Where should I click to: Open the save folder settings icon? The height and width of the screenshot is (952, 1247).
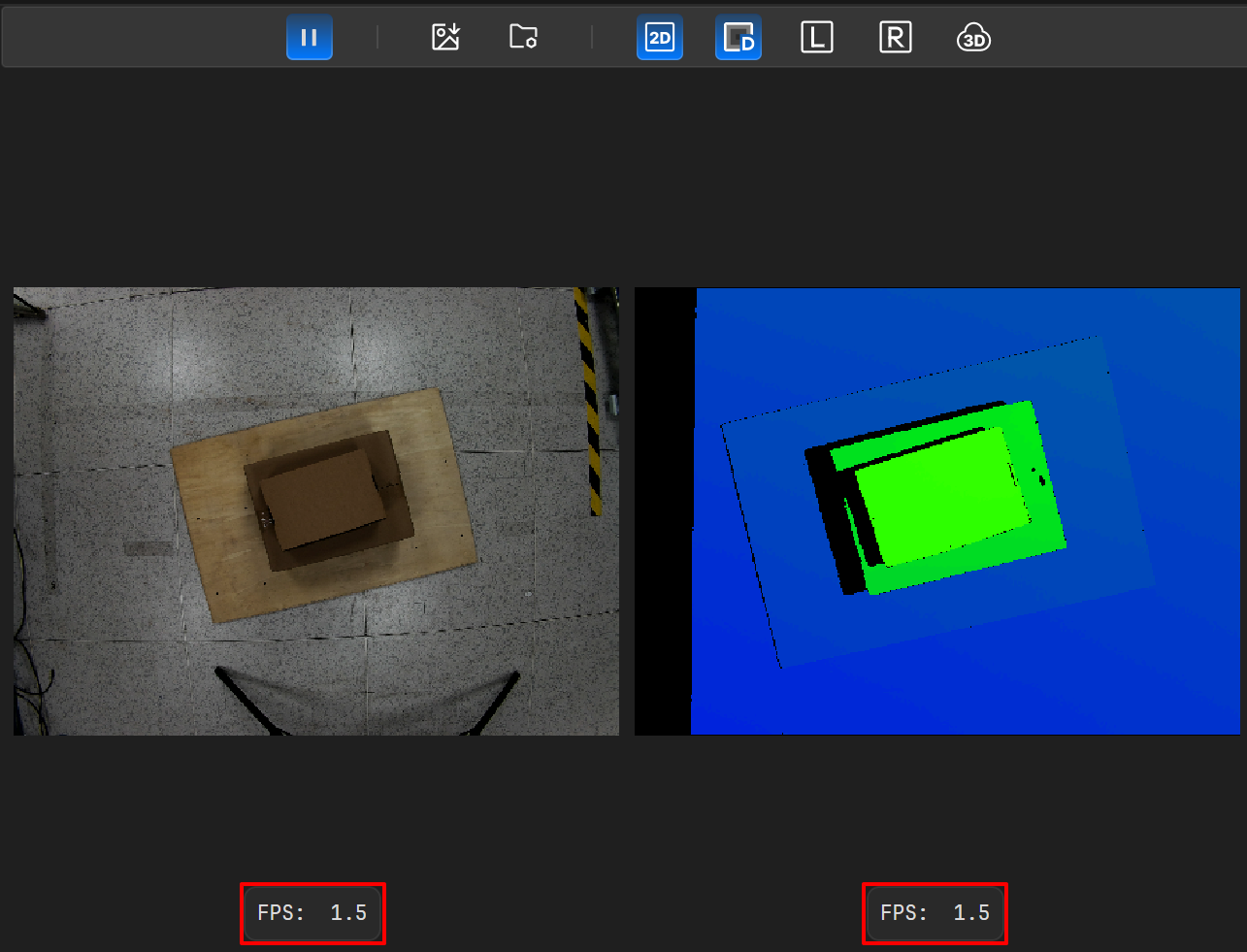coord(523,38)
